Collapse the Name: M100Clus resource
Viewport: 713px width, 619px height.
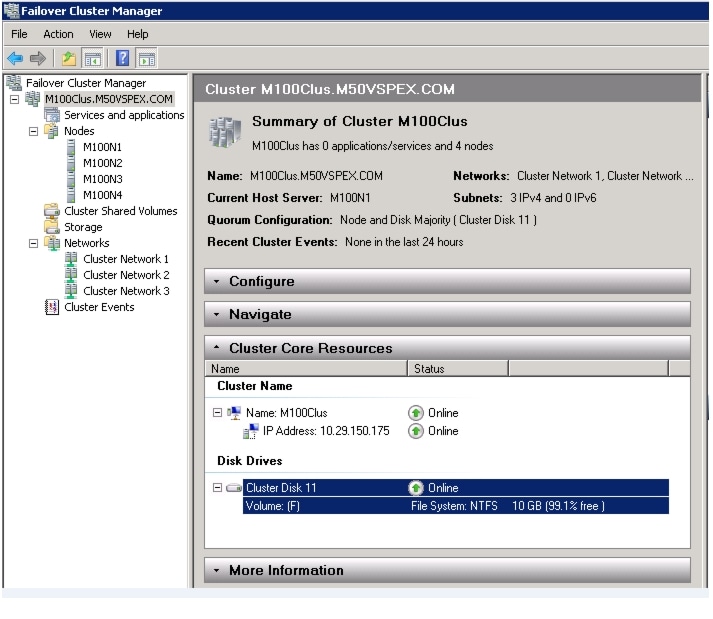coord(217,413)
